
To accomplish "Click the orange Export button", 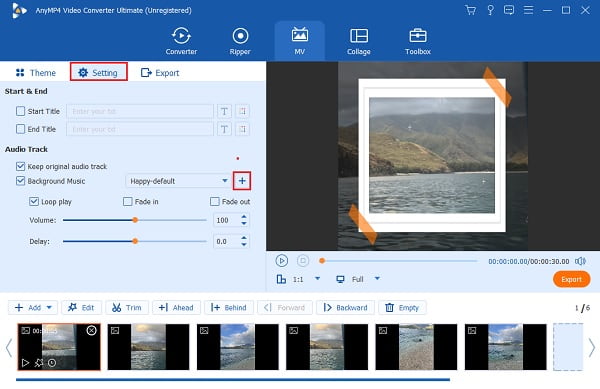I will tap(571, 280).
